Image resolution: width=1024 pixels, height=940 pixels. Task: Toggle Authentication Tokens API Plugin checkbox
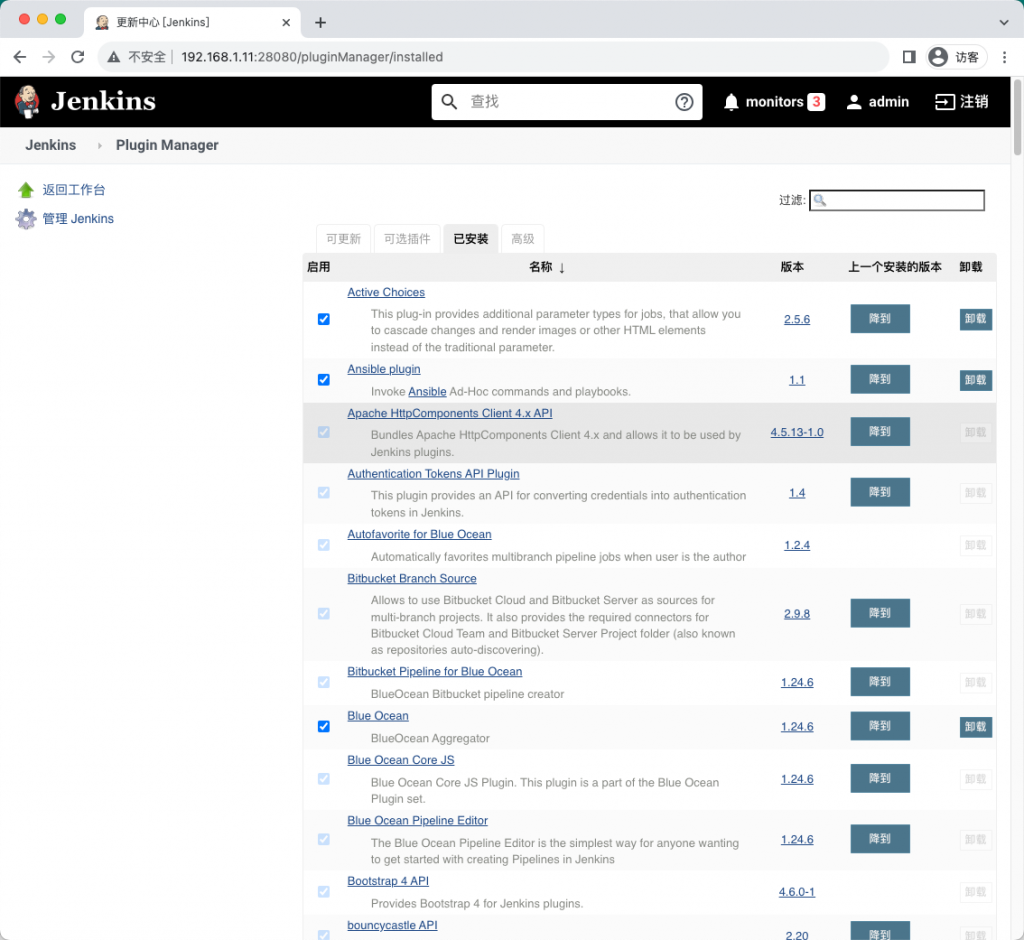[x=323, y=493]
